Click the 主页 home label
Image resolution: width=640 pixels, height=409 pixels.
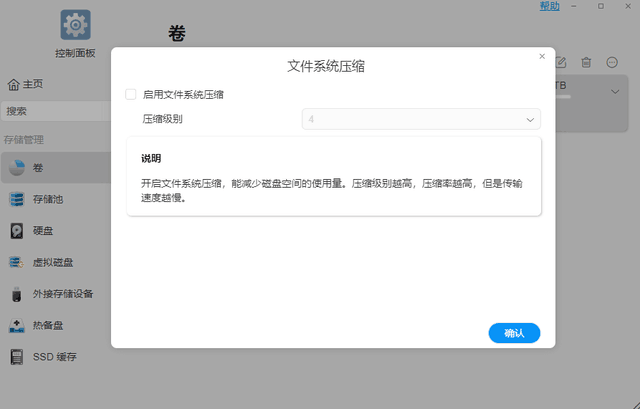33,84
